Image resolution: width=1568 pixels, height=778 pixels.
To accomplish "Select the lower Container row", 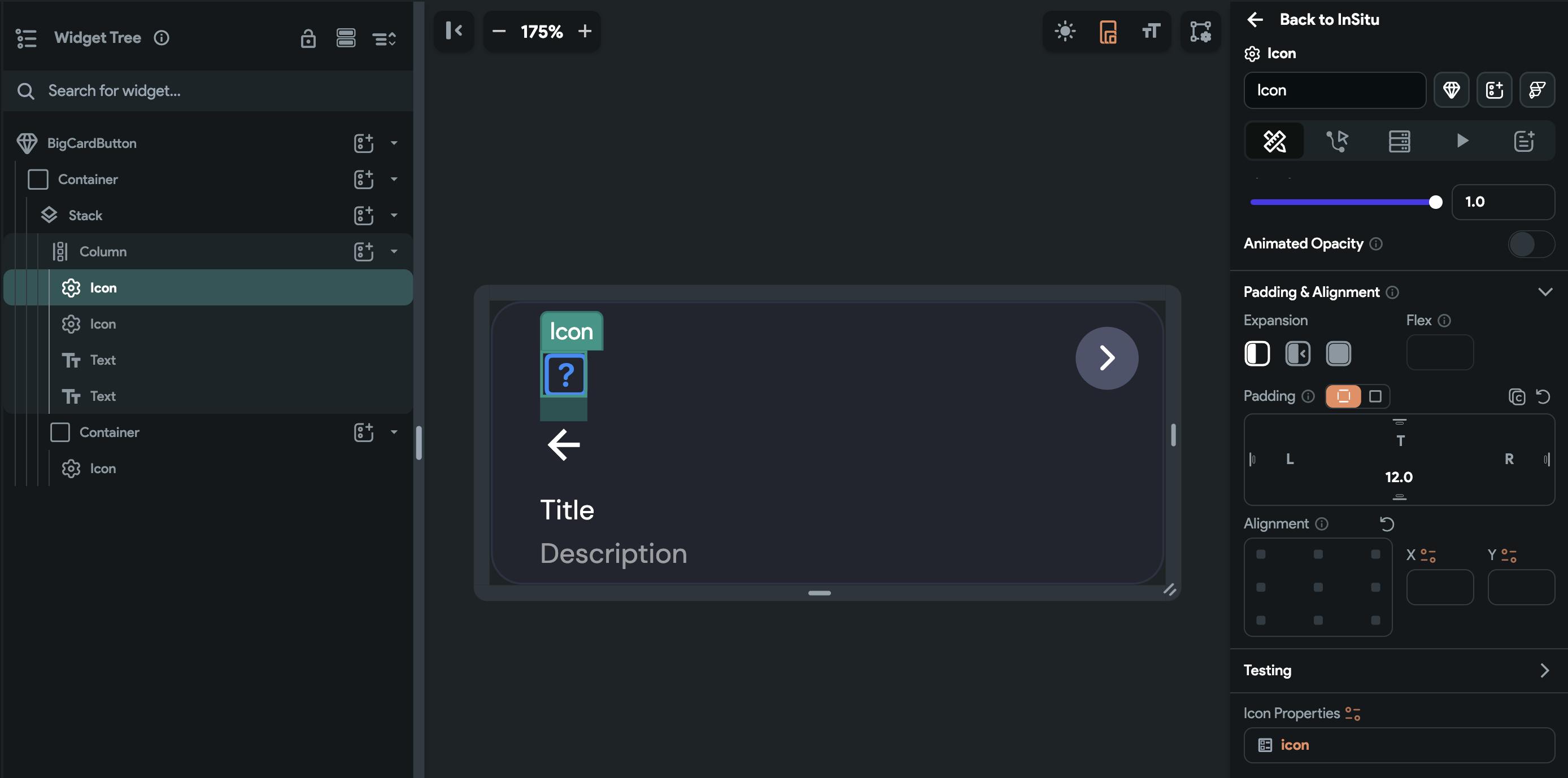I will tap(110, 432).
